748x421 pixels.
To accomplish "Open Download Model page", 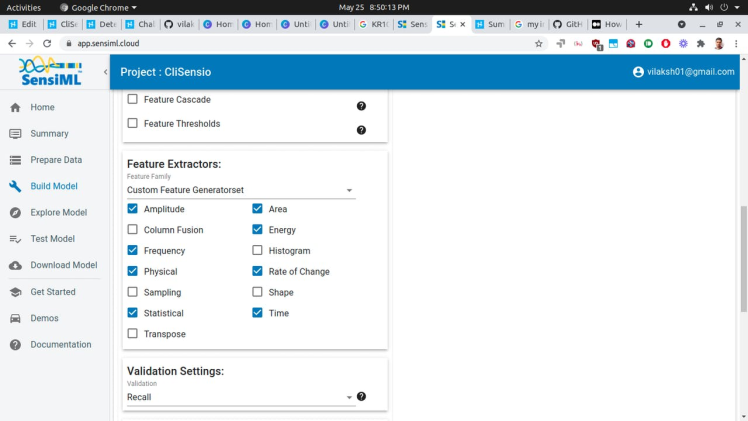I will click(63, 265).
